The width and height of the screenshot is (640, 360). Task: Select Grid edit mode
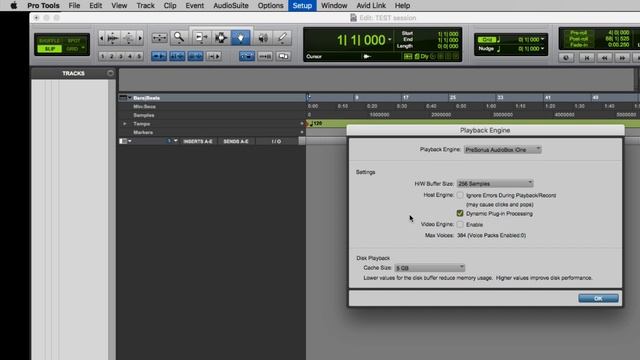pos(72,49)
